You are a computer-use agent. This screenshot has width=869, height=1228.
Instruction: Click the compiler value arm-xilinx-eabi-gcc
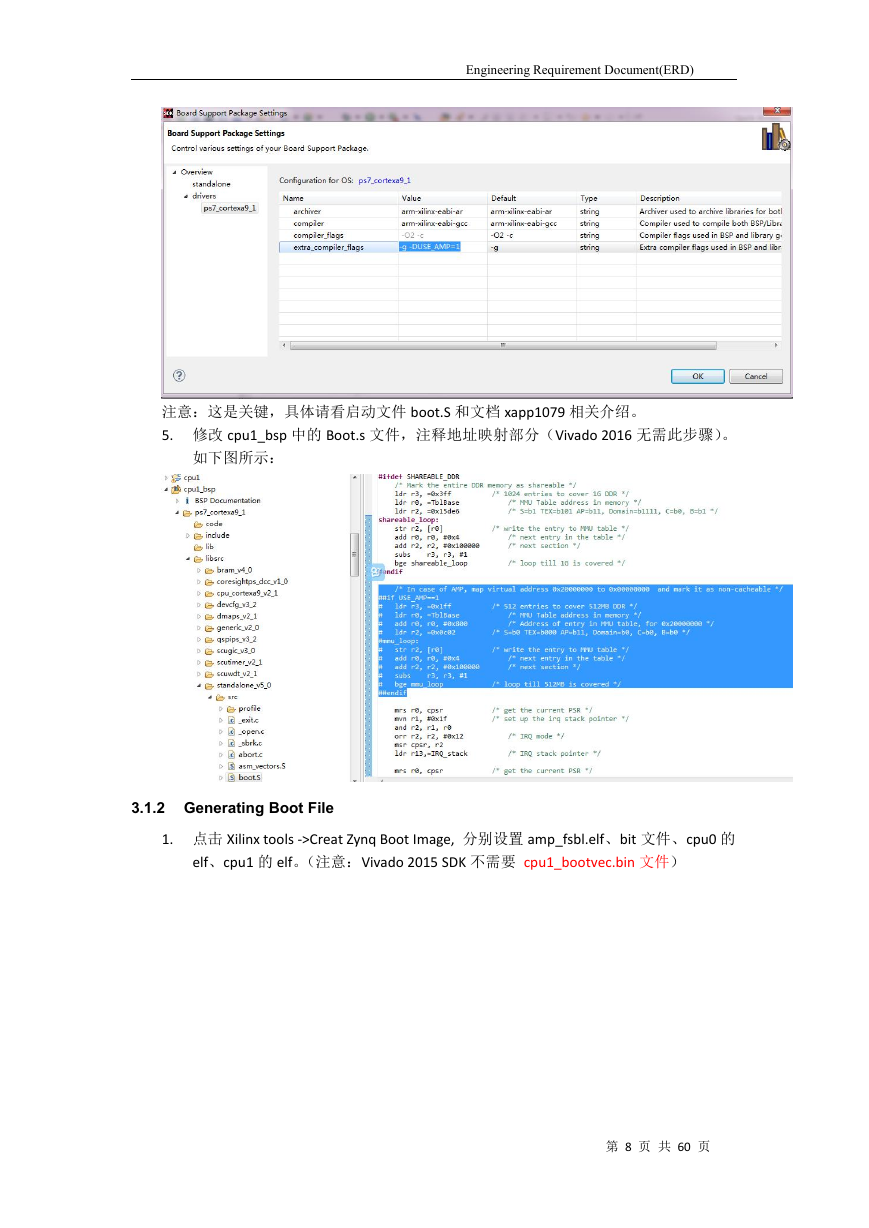[x=434, y=223]
